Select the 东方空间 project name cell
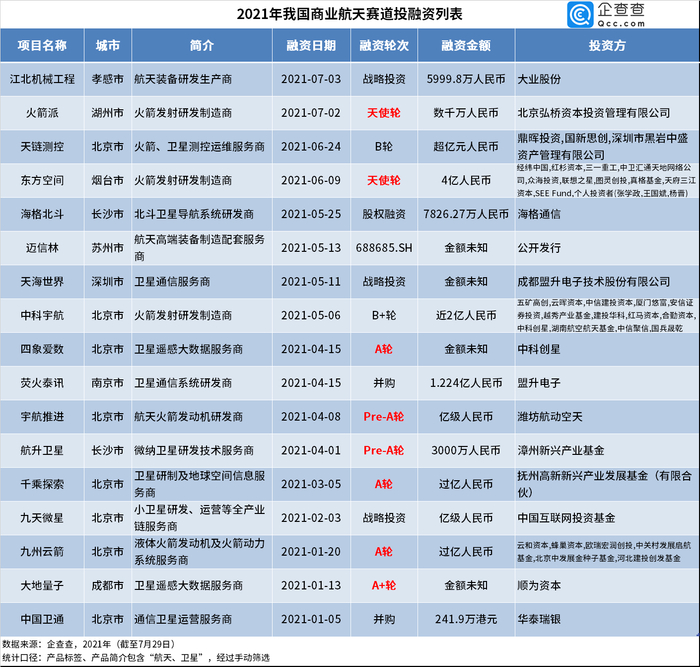Viewport: 700px width, 667px height. [42, 180]
